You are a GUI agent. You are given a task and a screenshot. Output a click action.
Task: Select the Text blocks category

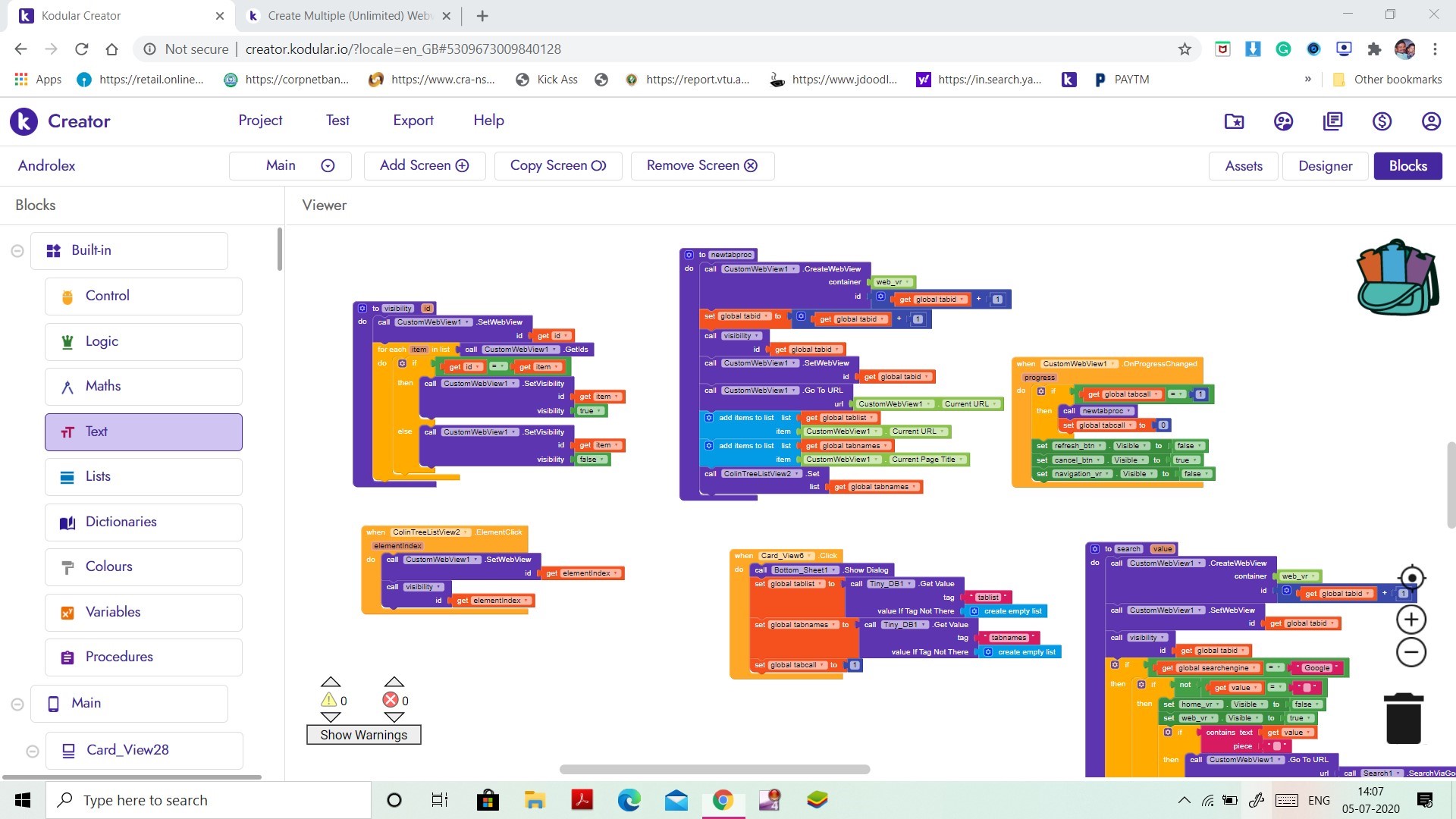[x=143, y=432]
